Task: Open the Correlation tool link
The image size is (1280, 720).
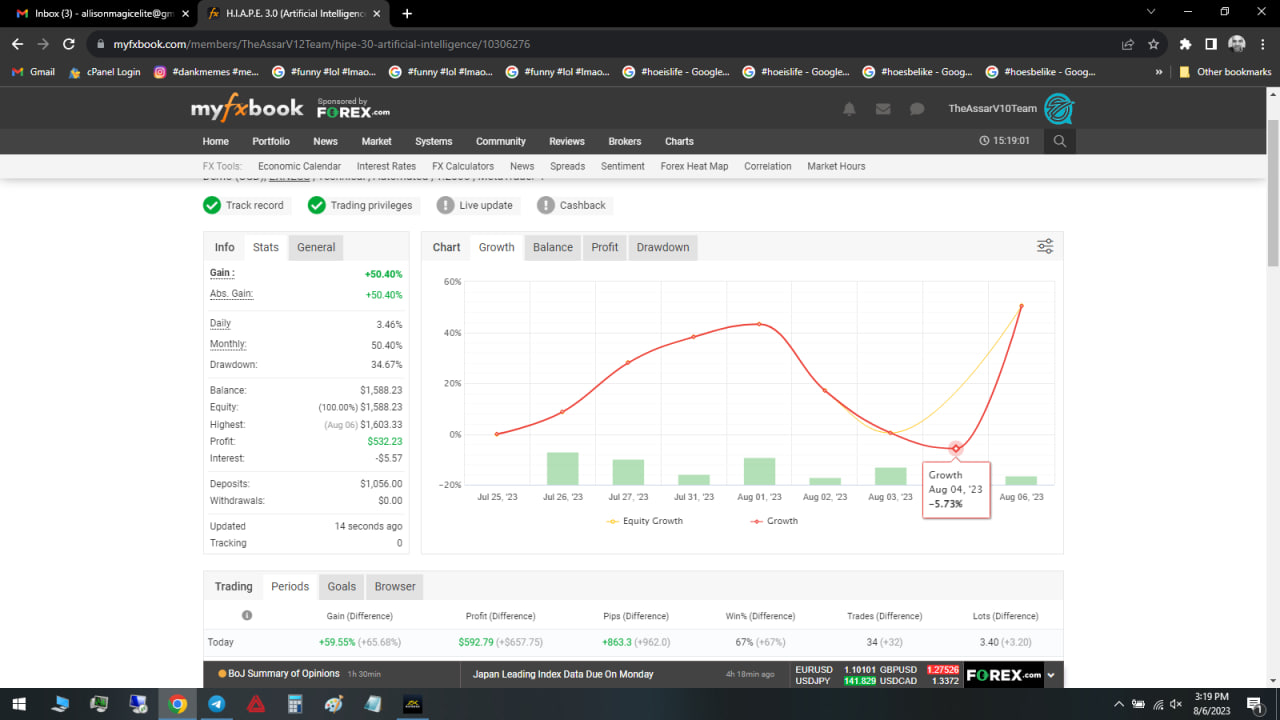Action: 768,166
